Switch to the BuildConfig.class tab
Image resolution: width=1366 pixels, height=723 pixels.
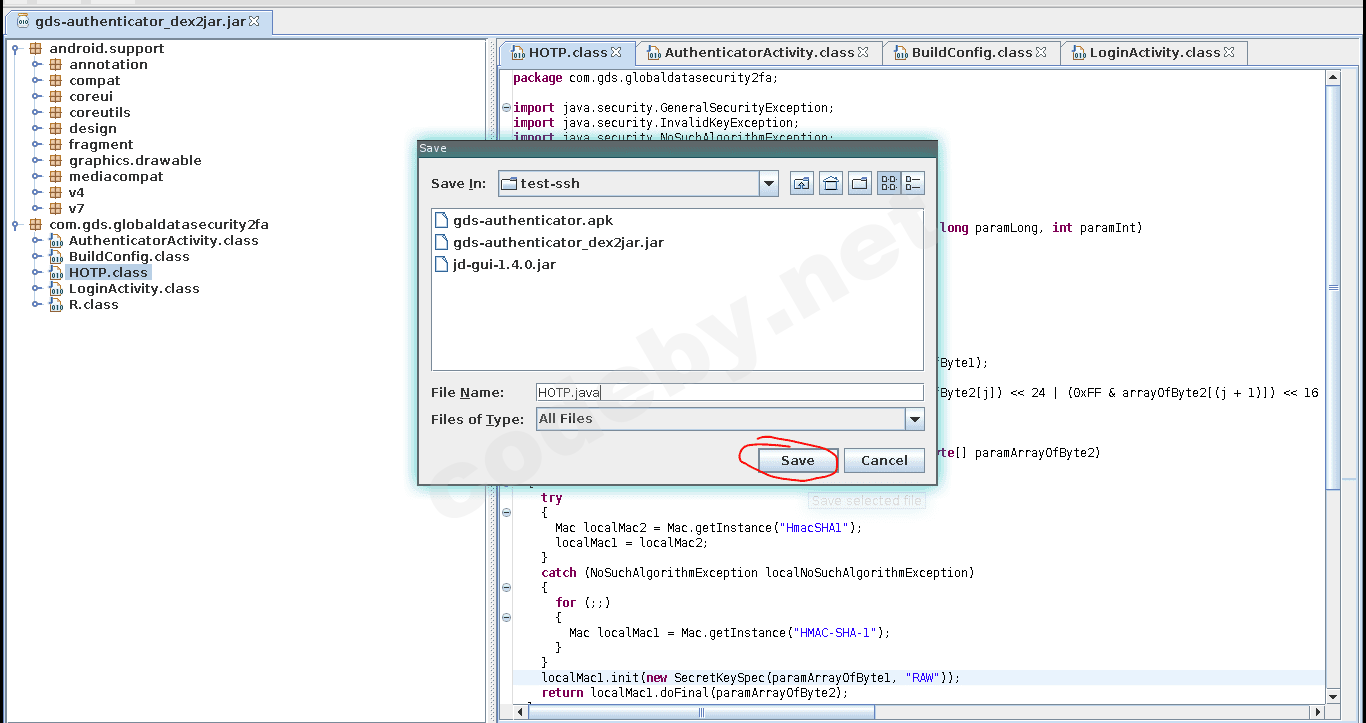tap(972, 52)
